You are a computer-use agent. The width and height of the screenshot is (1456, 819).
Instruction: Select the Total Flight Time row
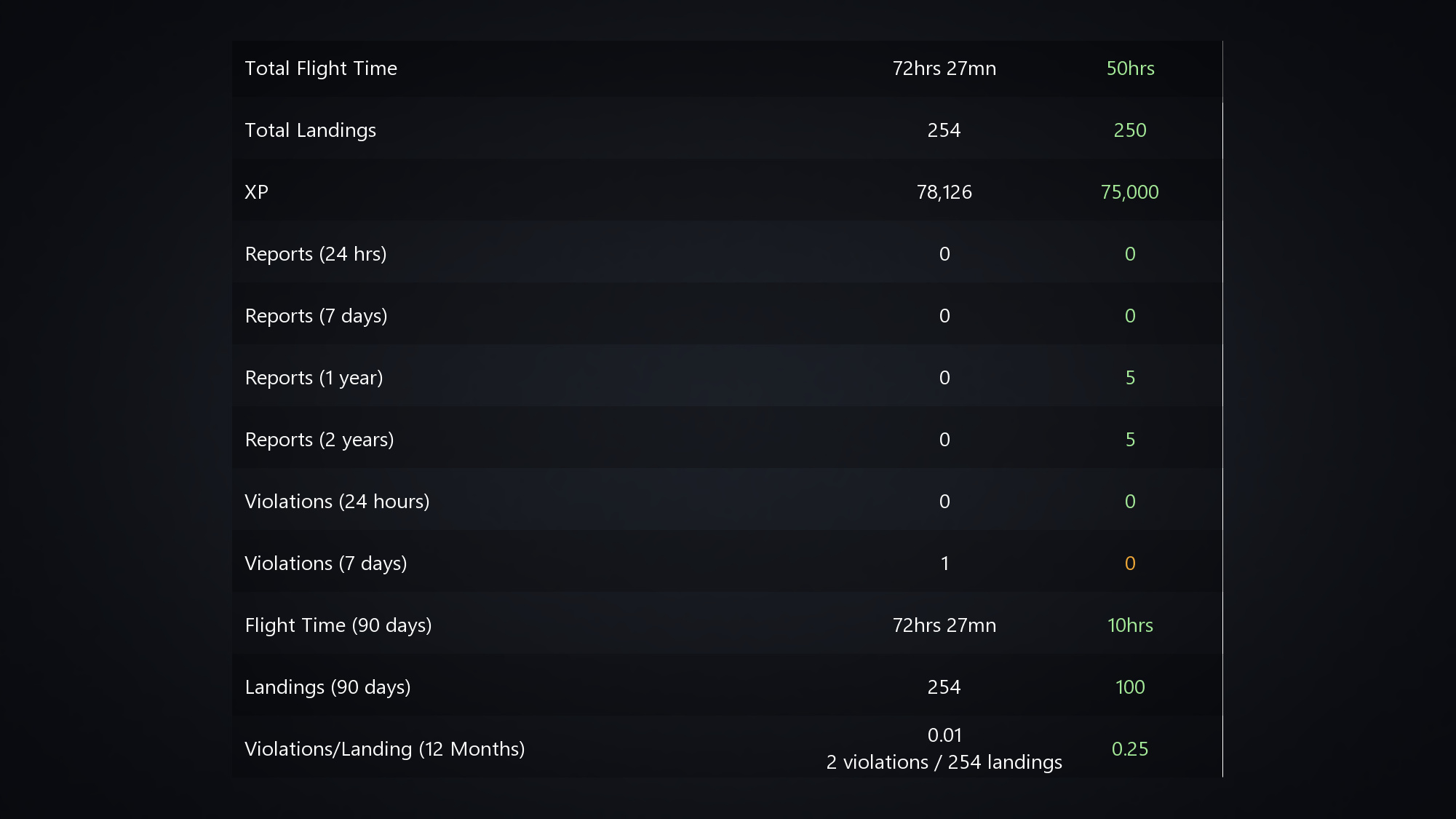click(727, 68)
